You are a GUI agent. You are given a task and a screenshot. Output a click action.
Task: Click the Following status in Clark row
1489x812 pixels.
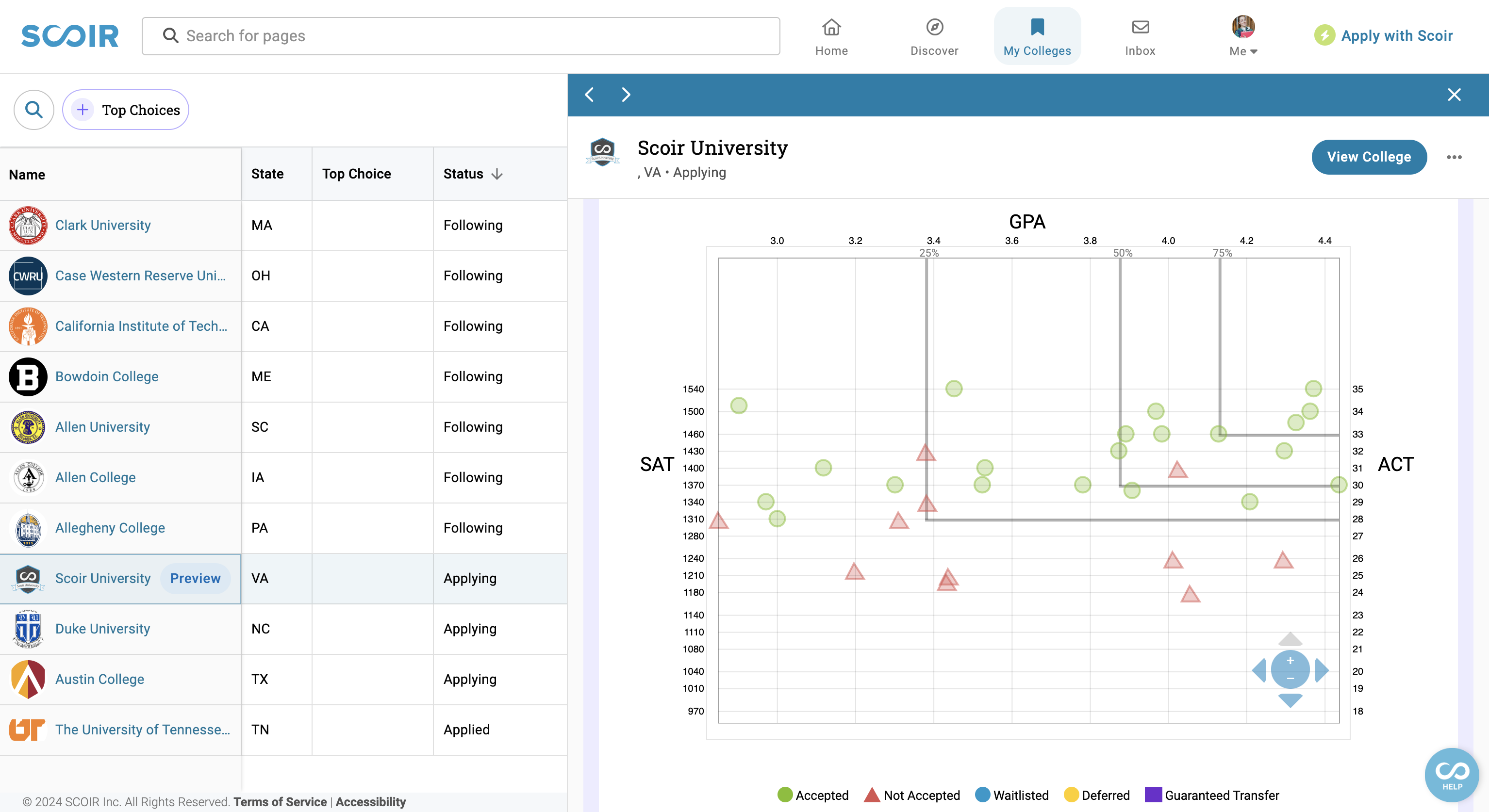click(473, 225)
